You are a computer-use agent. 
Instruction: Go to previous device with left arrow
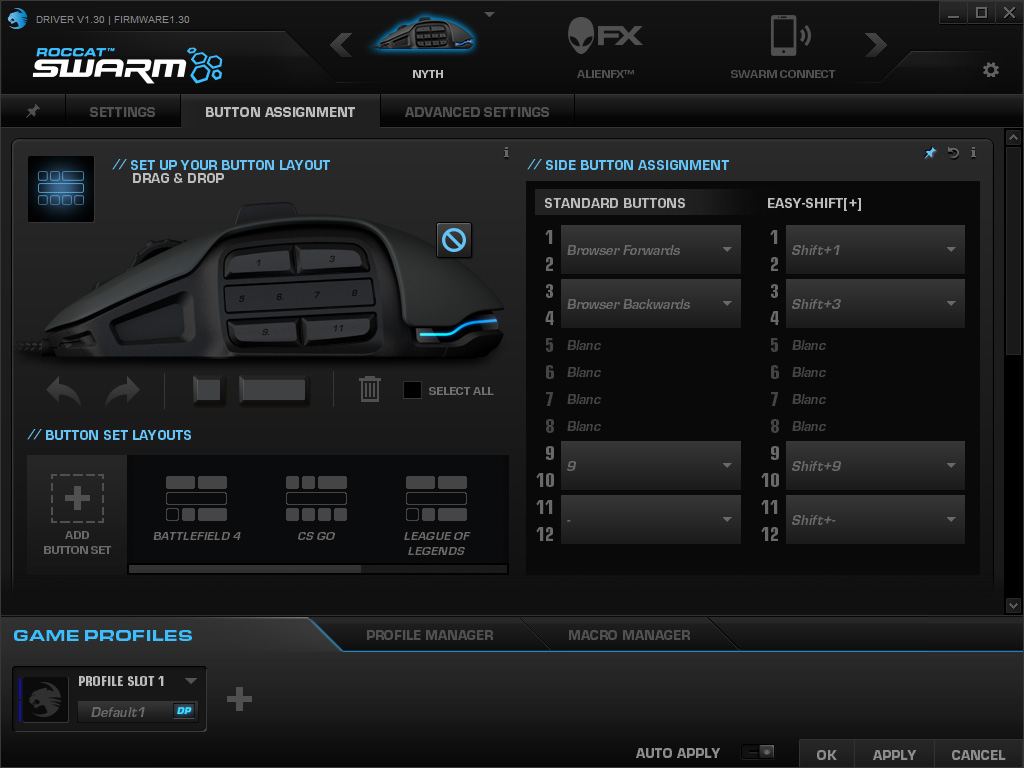341,45
